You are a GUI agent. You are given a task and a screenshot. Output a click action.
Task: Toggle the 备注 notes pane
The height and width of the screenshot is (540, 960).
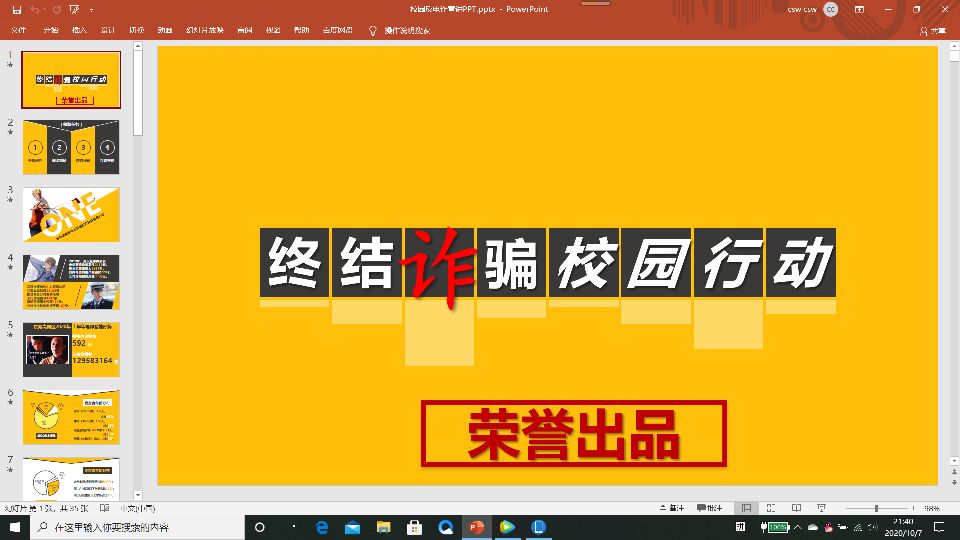point(671,508)
